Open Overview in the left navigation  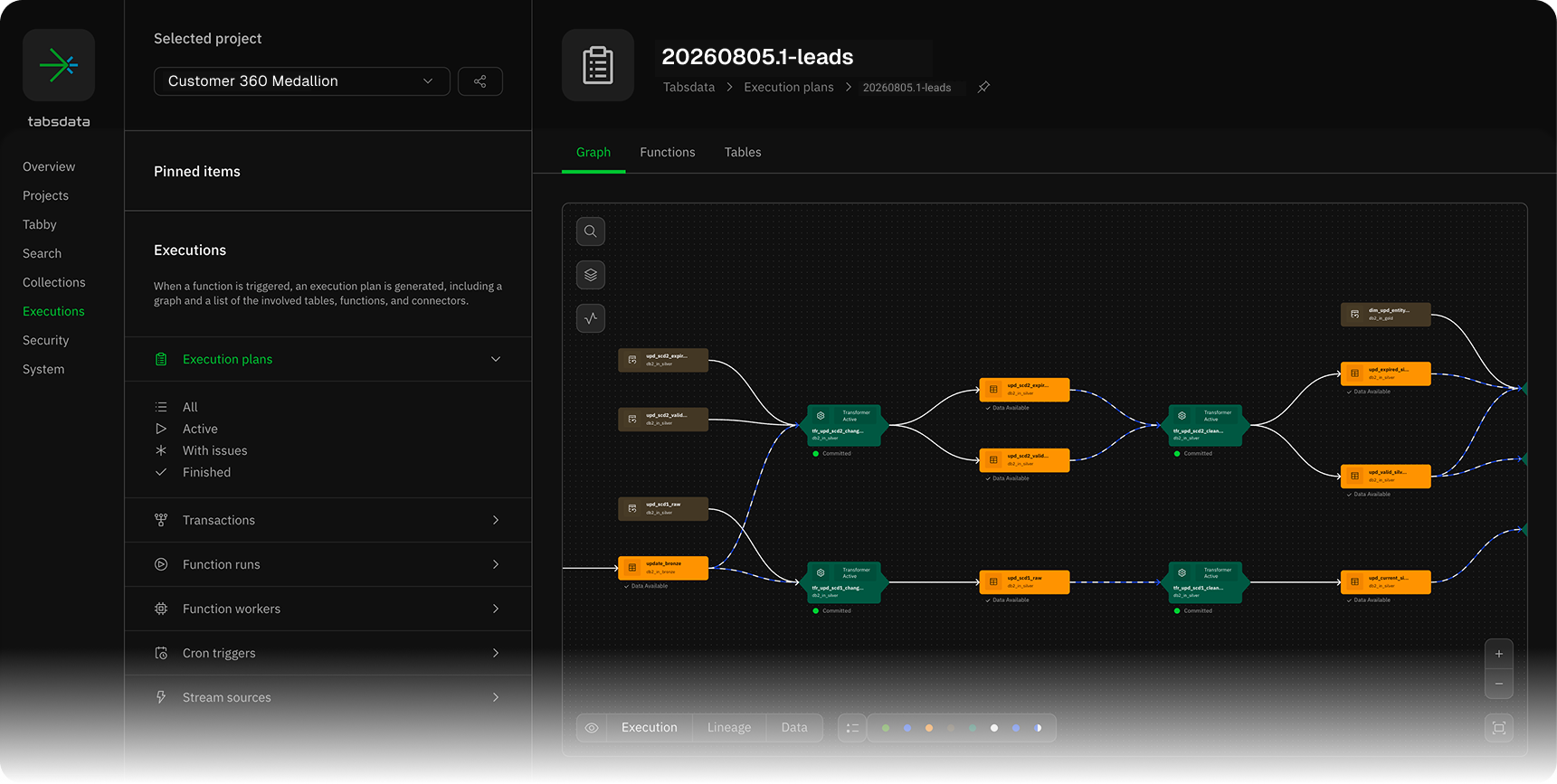tap(49, 166)
